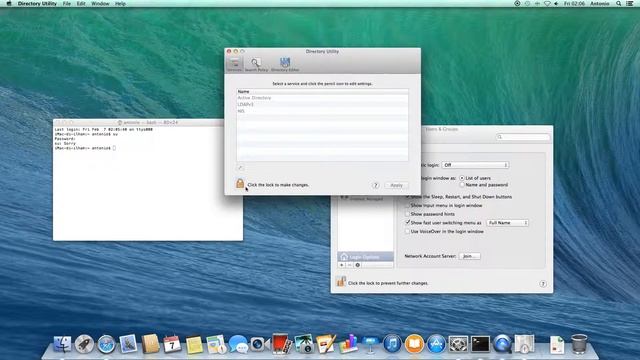Open Finder from the Dock

click(x=62, y=344)
